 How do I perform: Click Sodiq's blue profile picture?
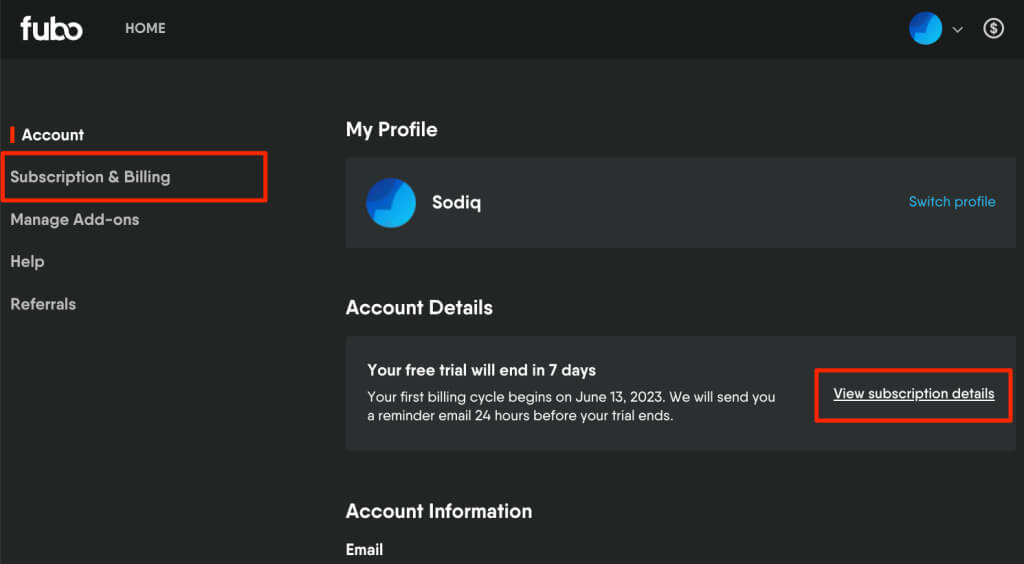391,202
